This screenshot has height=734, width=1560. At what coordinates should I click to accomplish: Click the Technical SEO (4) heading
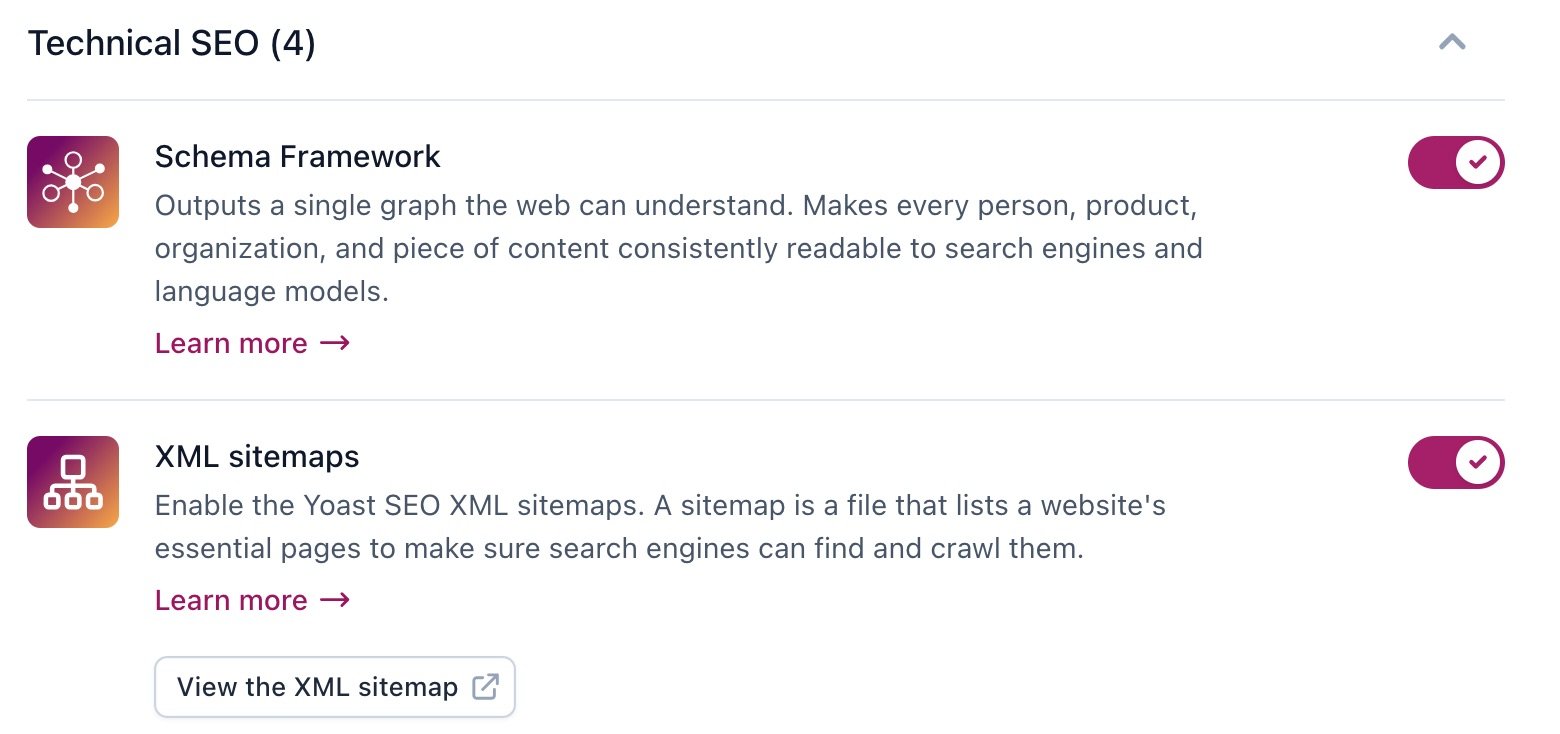coord(171,43)
